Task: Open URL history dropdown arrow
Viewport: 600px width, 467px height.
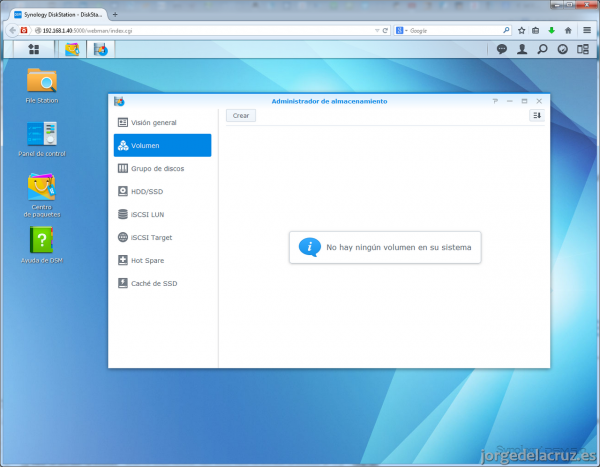Action: pos(377,31)
